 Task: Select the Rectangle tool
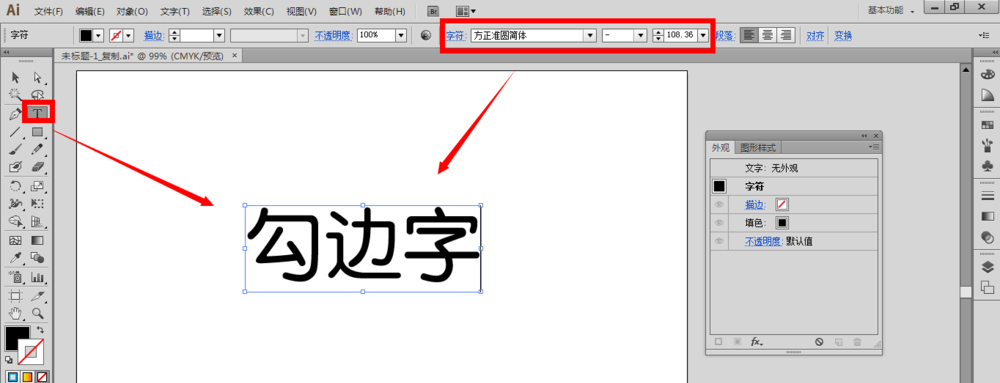click(38, 132)
